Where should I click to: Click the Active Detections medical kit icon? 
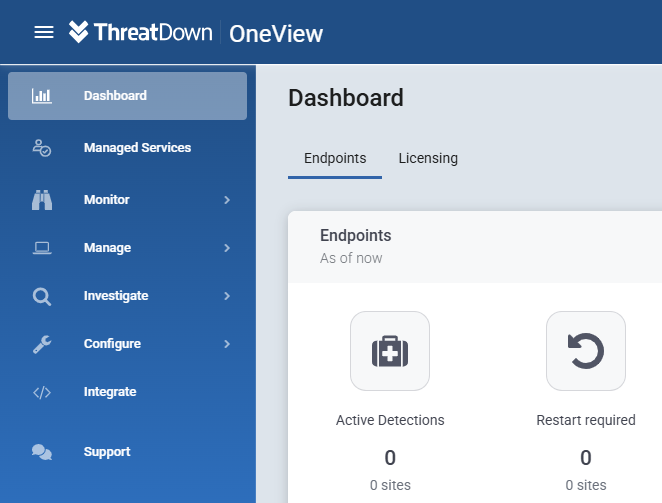(x=390, y=351)
